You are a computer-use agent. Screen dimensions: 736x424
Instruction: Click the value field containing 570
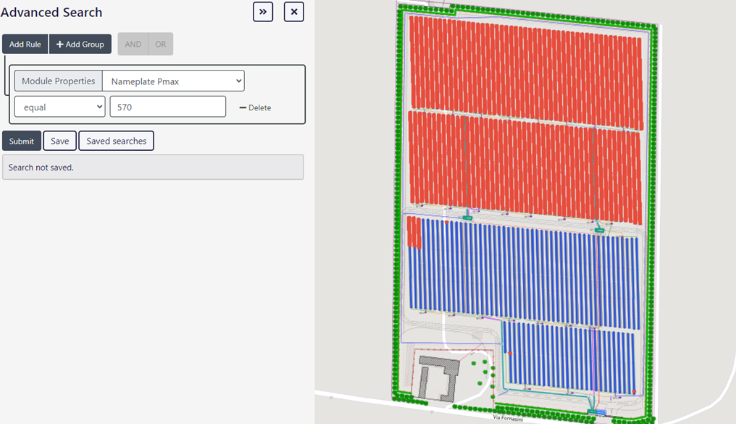click(167, 107)
